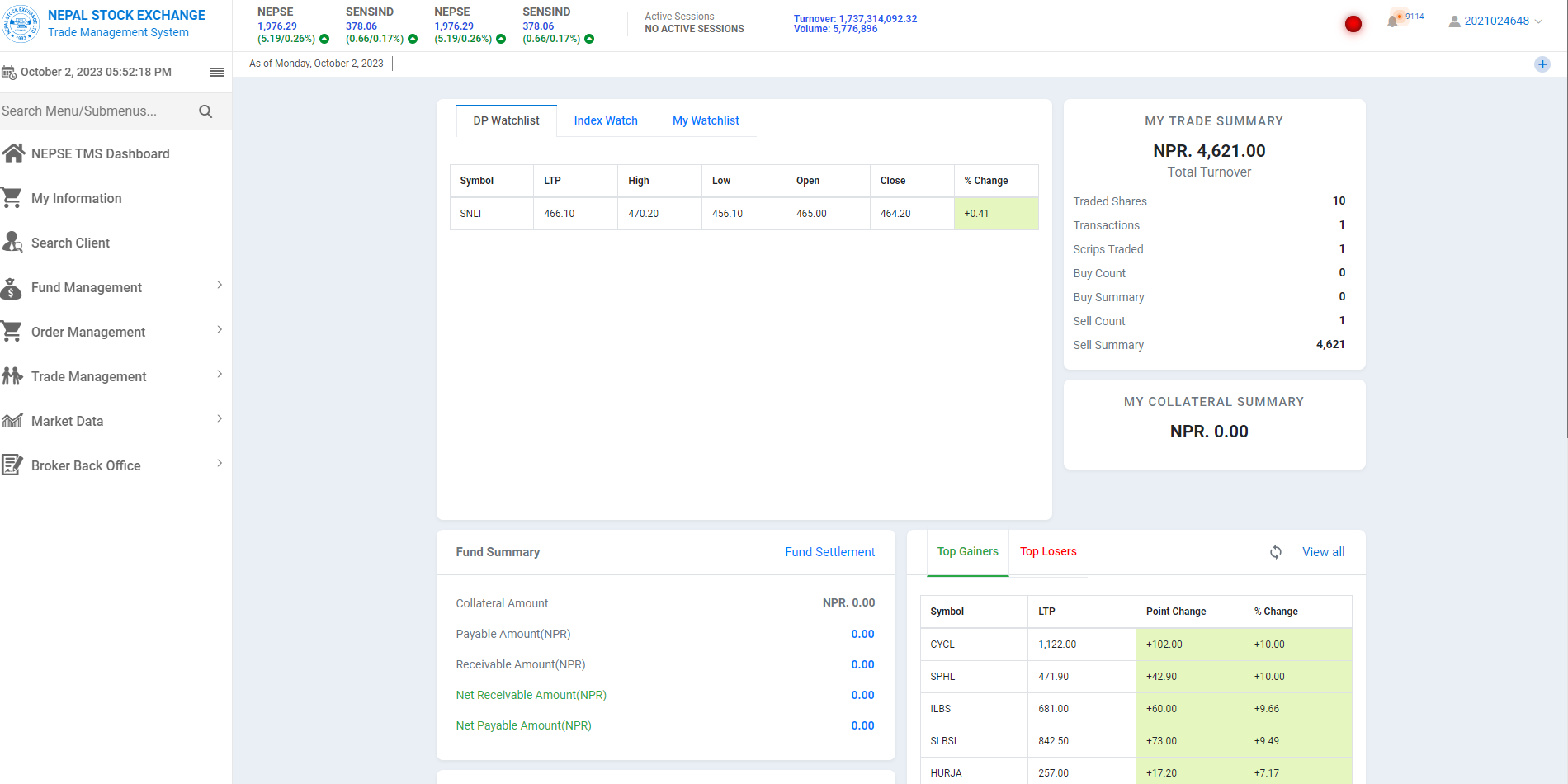Screen dimensions: 1568x784
Task: Click the calendar icon beside the date
Action: [x=9, y=73]
